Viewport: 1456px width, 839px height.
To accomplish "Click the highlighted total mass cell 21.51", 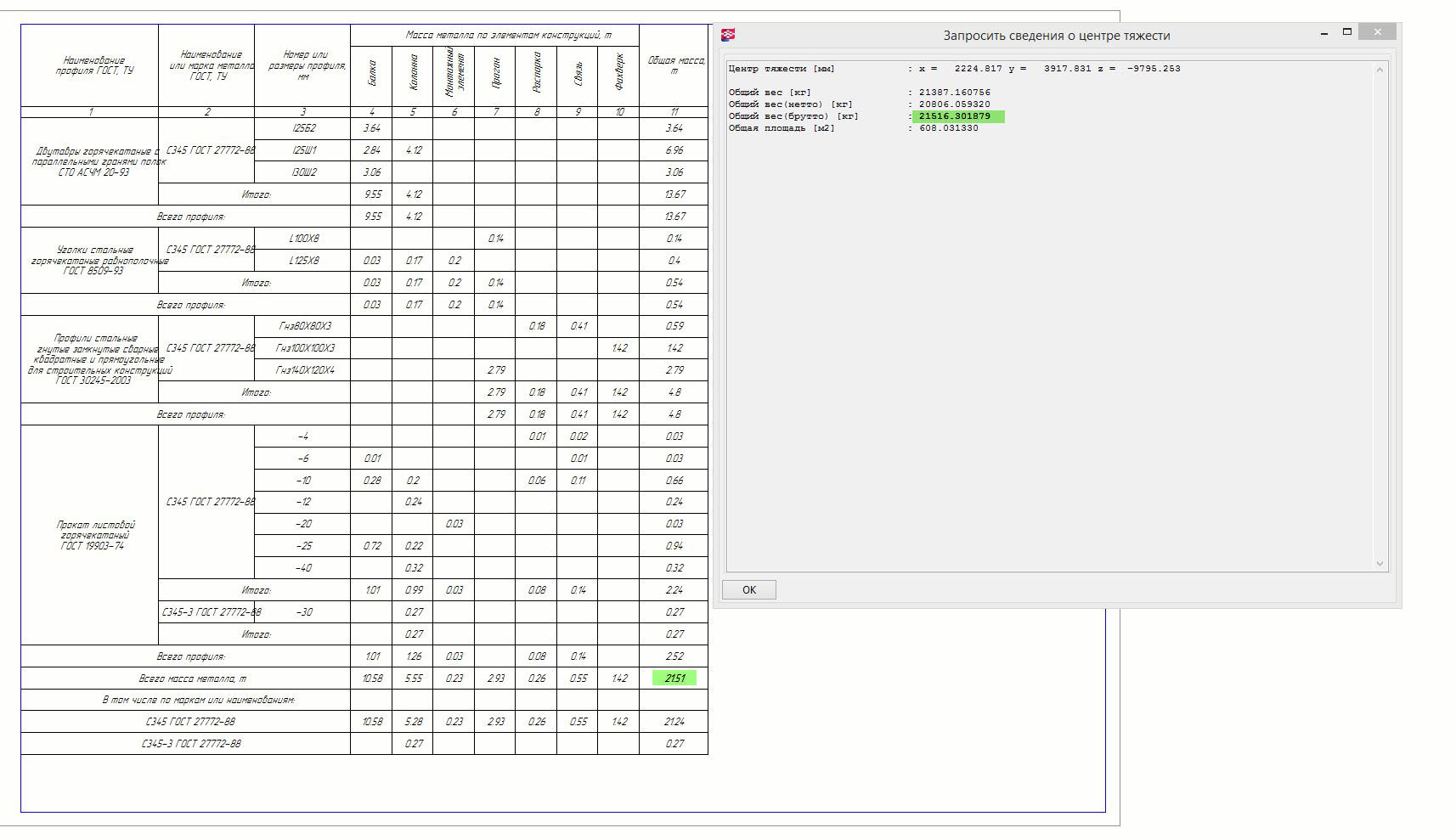I will 674,679.
